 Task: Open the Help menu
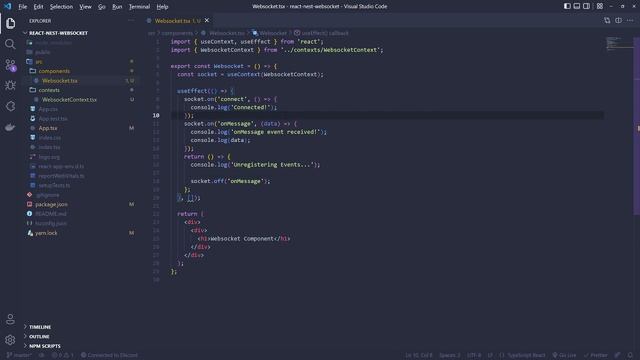tap(162, 7)
